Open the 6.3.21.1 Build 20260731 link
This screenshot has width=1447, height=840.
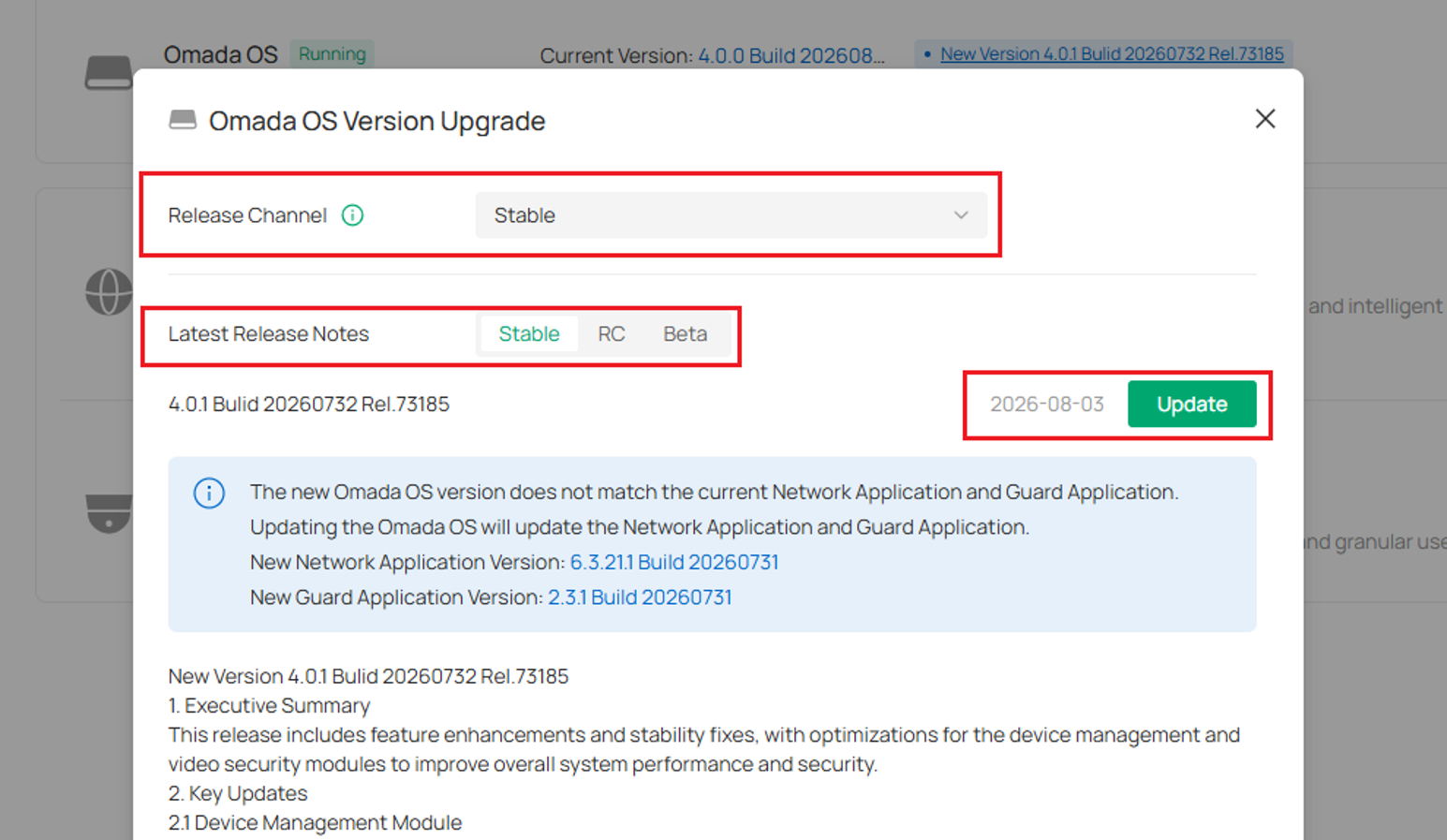(674, 562)
